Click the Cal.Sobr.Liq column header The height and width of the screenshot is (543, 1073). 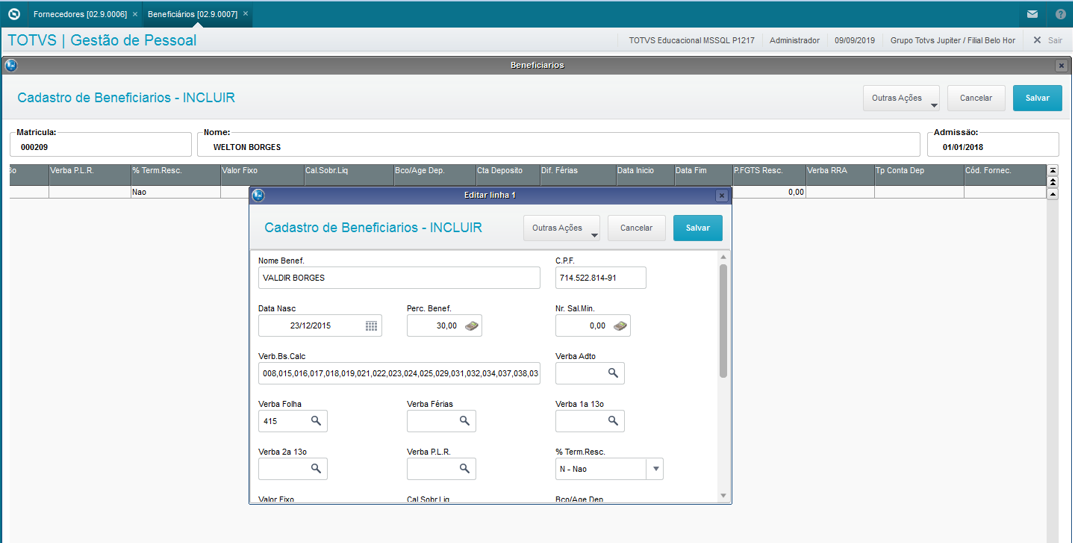349,175
